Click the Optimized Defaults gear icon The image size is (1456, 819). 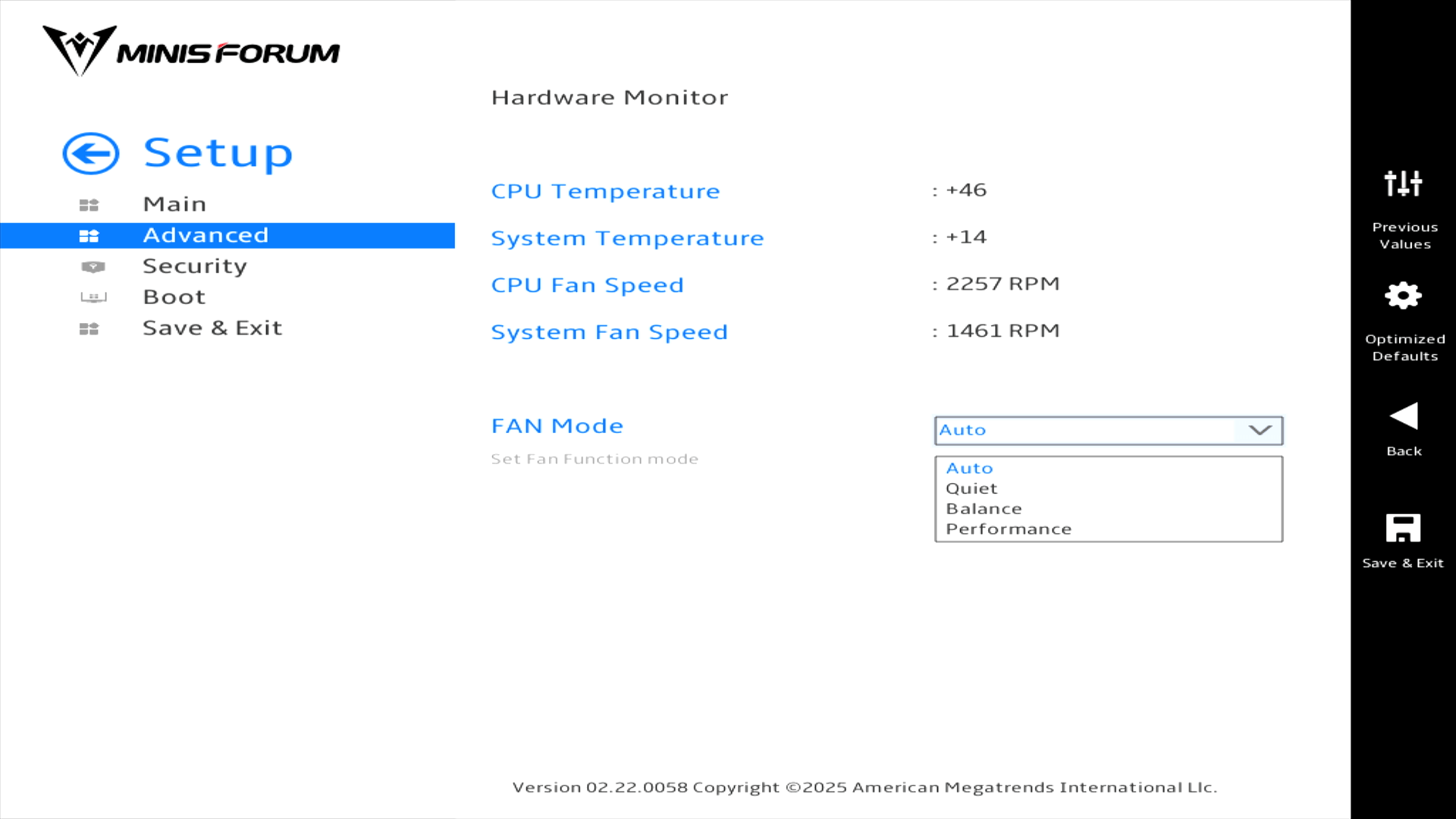tap(1403, 296)
